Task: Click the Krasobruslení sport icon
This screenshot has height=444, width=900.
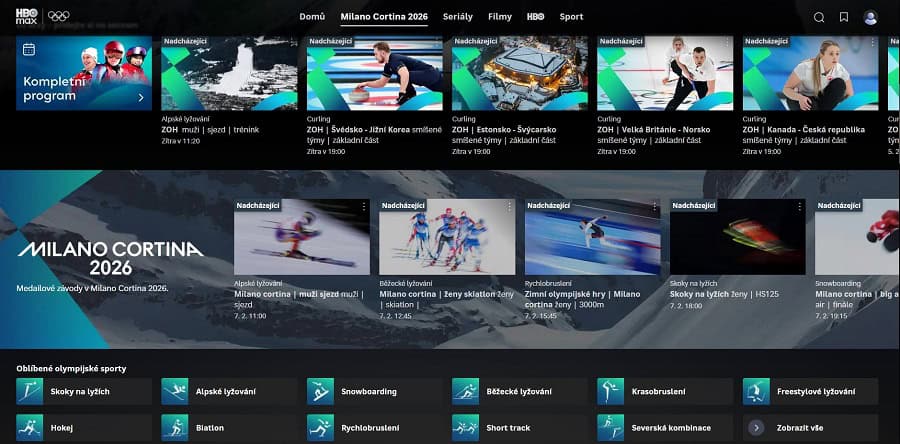Action: point(611,391)
